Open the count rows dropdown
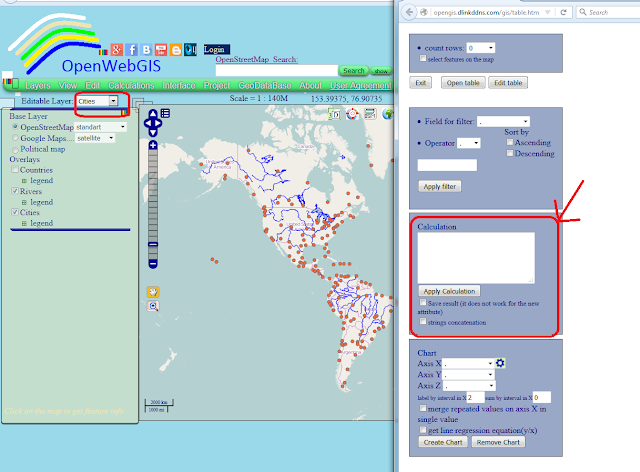The height and width of the screenshot is (472, 640). (x=481, y=48)
